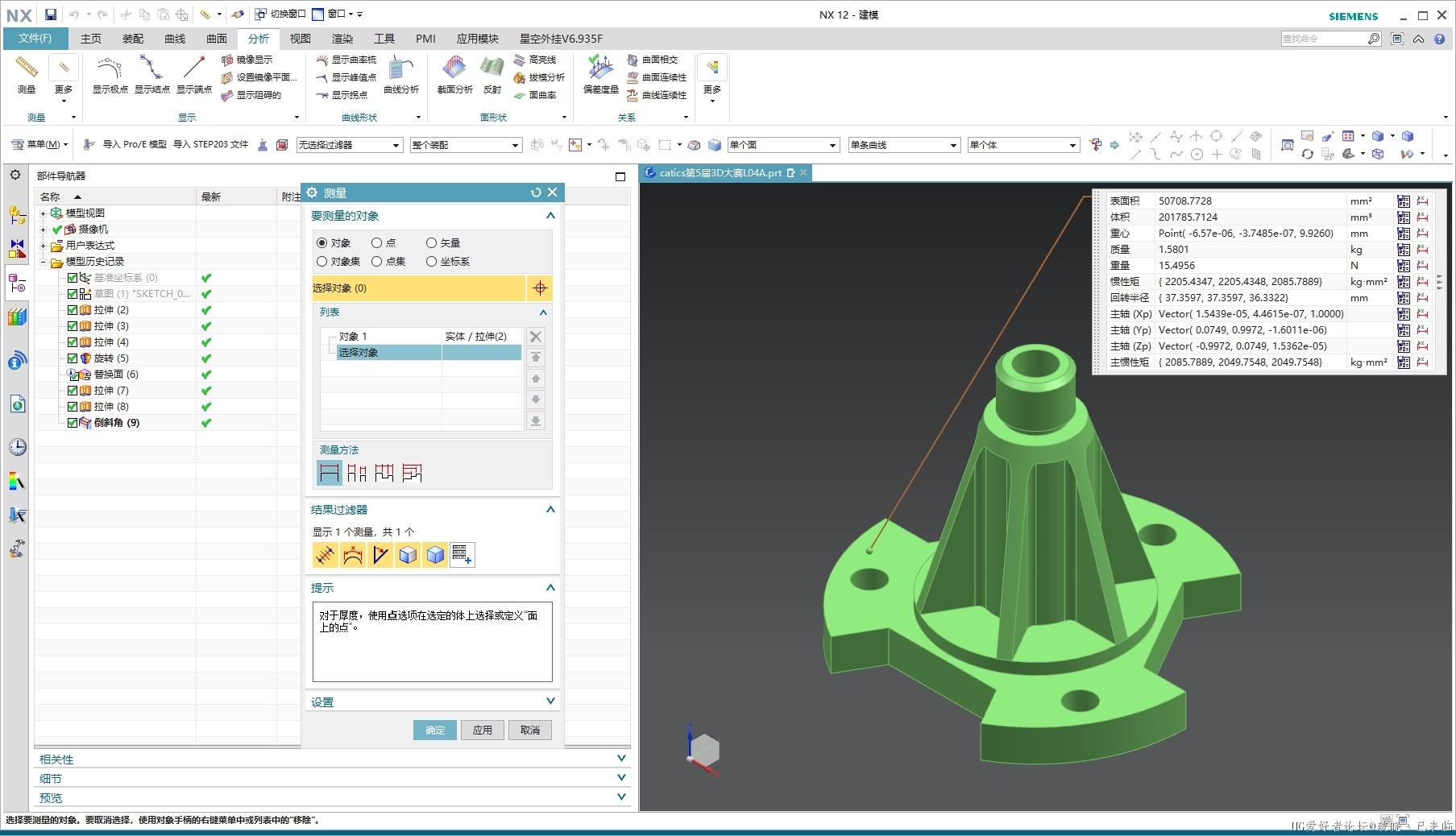
Task: Select 点集 radio option
Action: pyautogui.click(x=376, y=261)
